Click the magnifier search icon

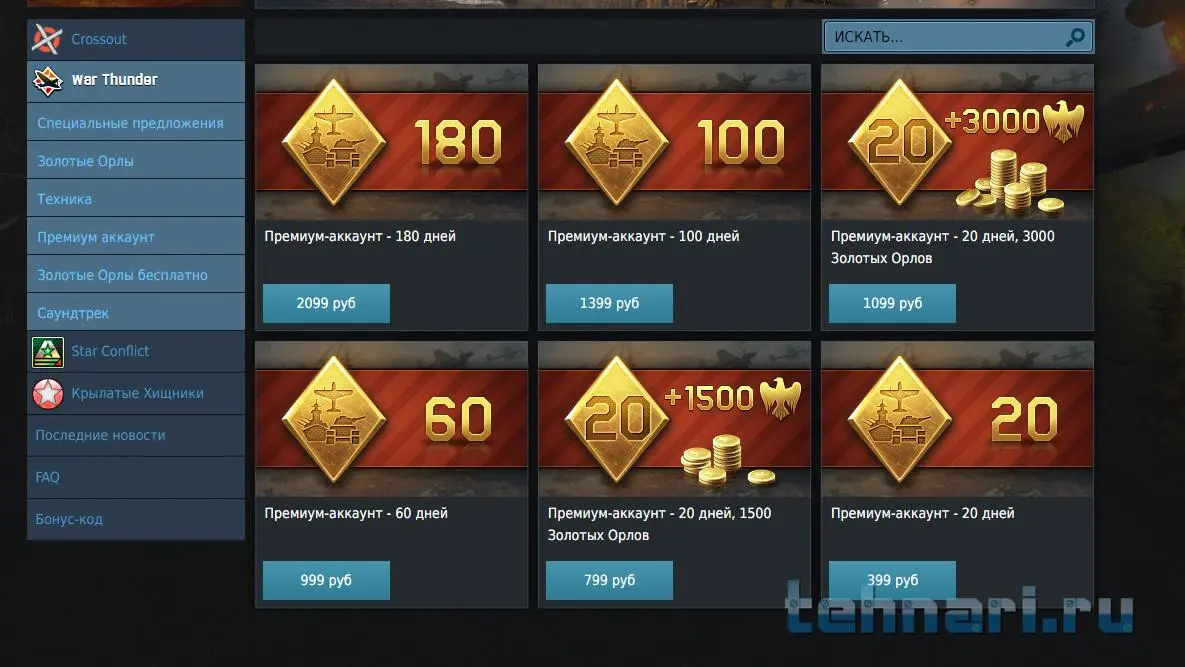(1074, 37)
